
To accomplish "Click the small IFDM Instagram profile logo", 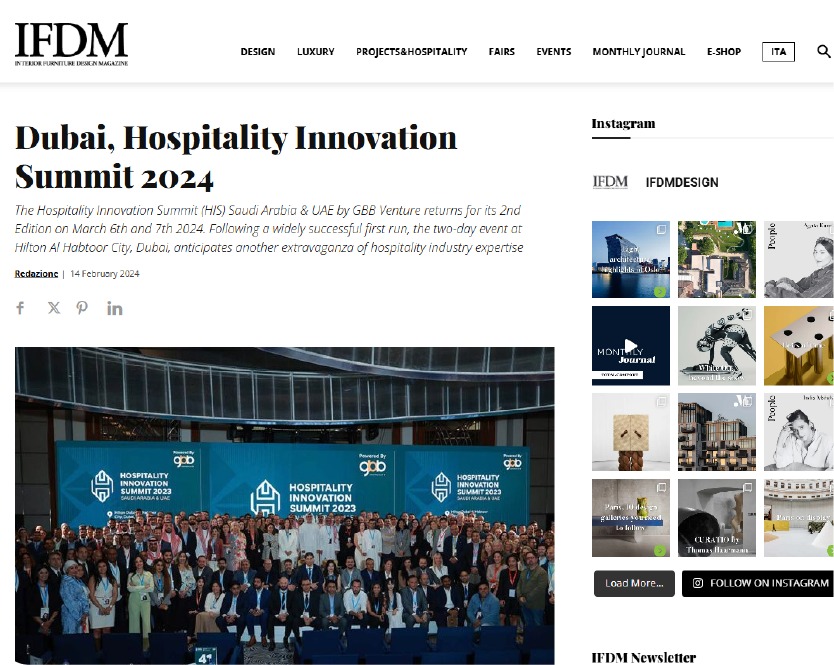I will [610, 182].
